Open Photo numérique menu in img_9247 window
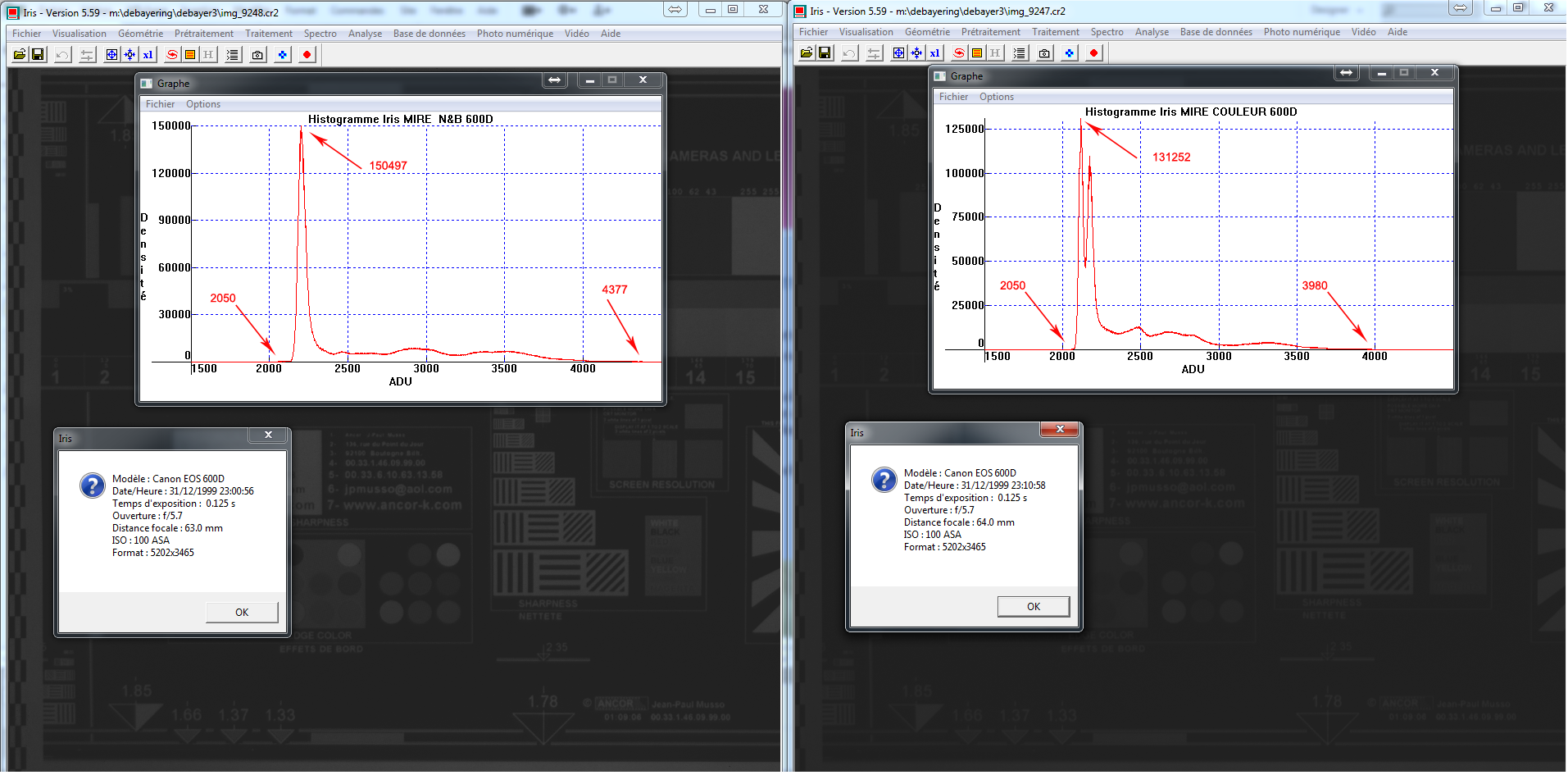 pos(1301,32)
